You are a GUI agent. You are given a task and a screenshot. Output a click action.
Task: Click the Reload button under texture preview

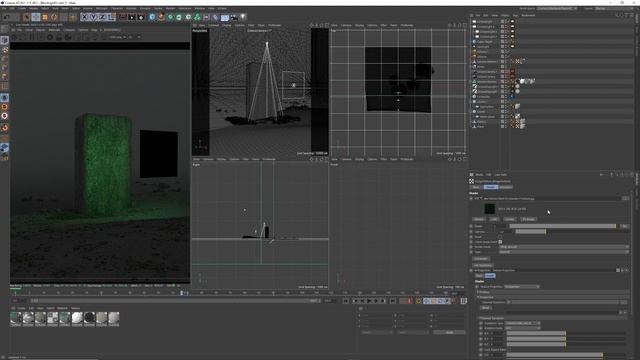click(479, 219)
